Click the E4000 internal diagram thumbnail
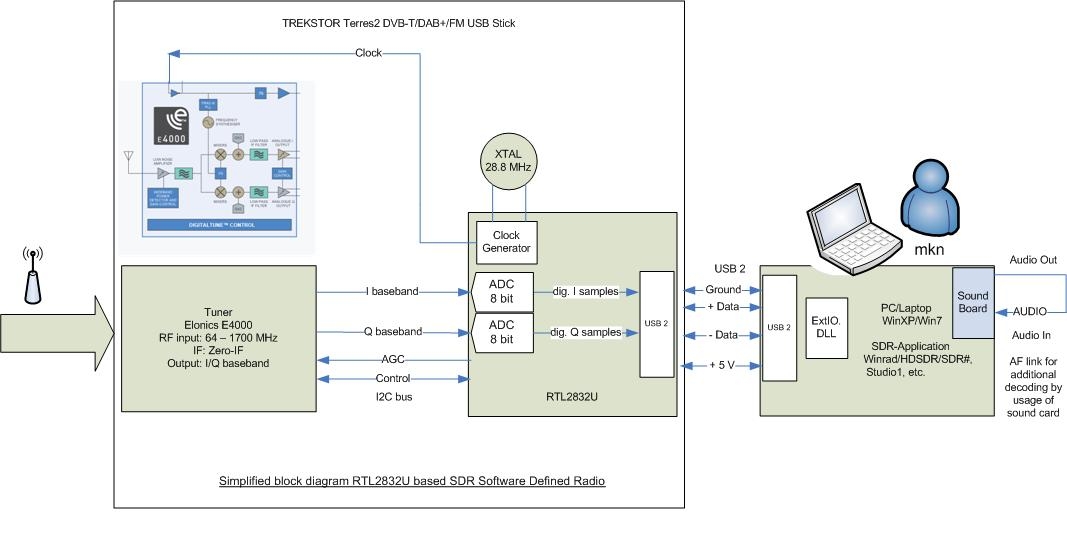This screenshot has width=1067, height=533. coord(217,167)
